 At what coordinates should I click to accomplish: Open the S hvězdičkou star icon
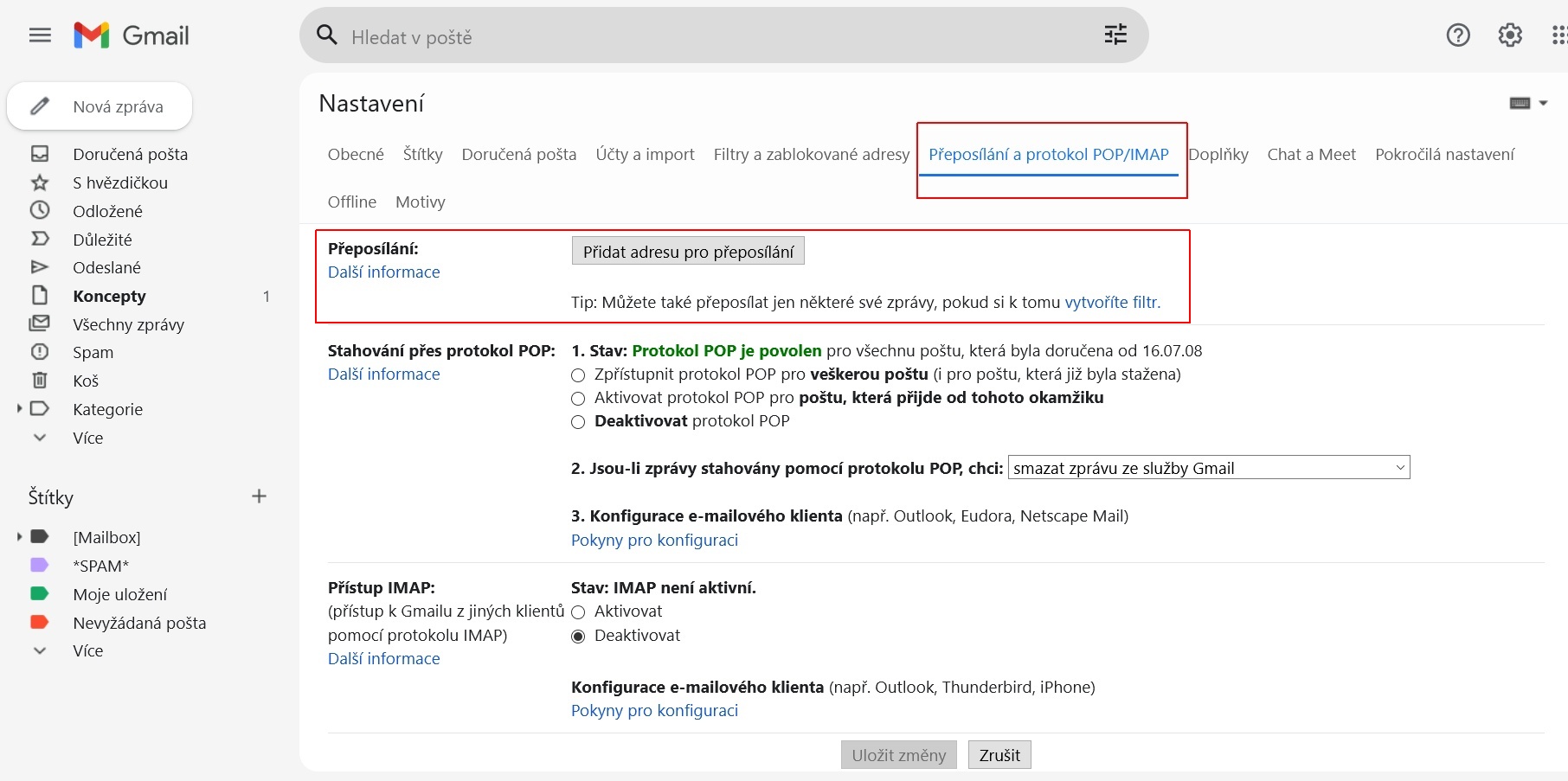point(40,182)
